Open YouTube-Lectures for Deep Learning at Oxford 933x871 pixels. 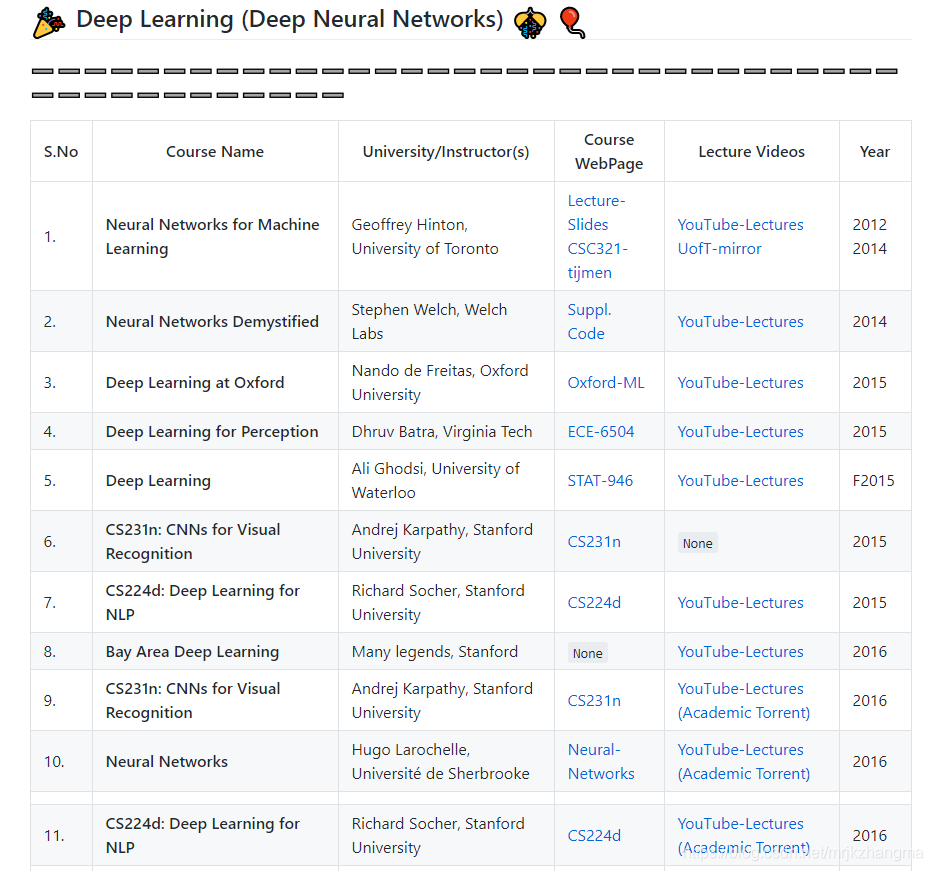pos(740,383)
